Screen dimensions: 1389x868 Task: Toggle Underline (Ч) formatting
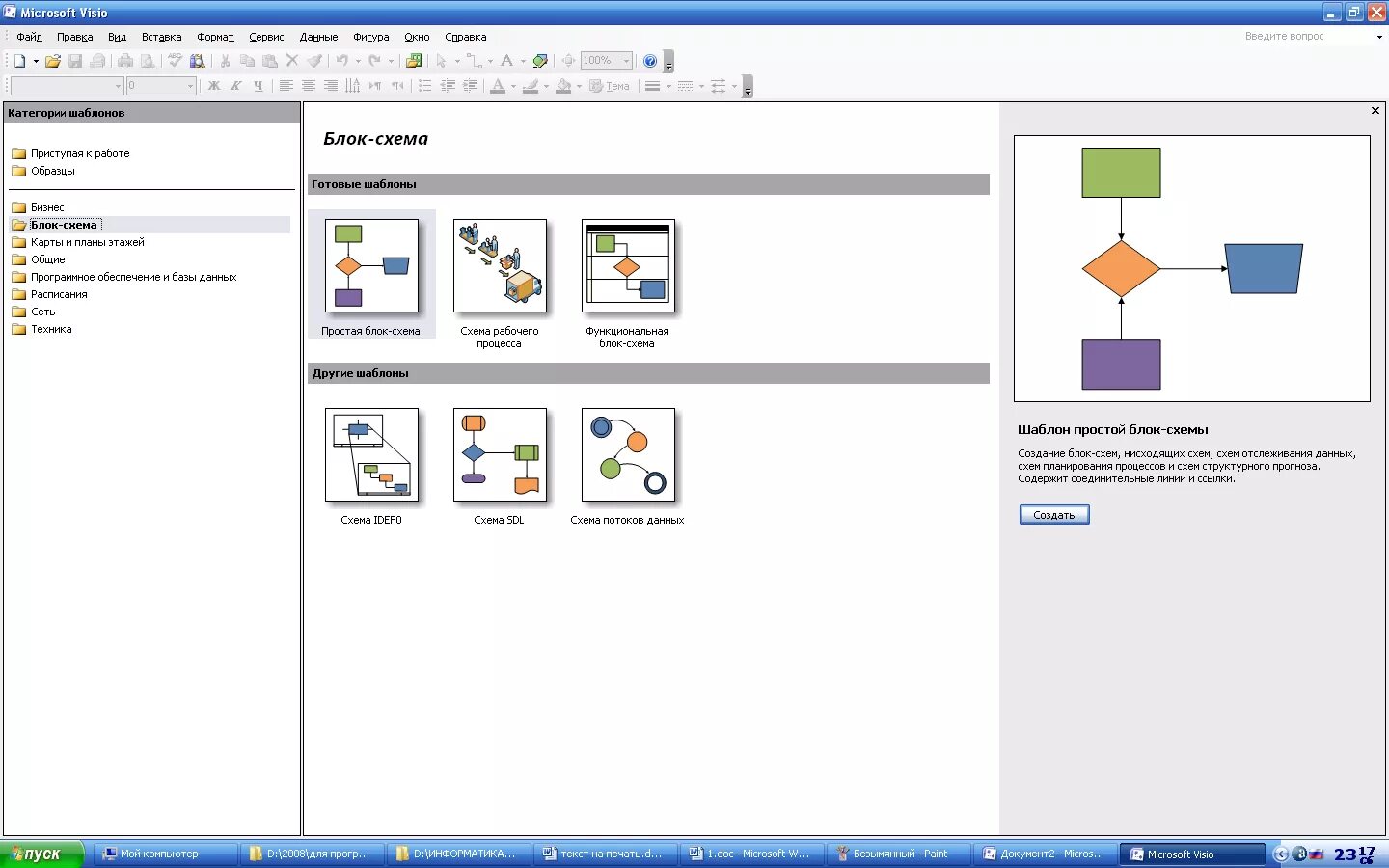(x=258, y=86)
